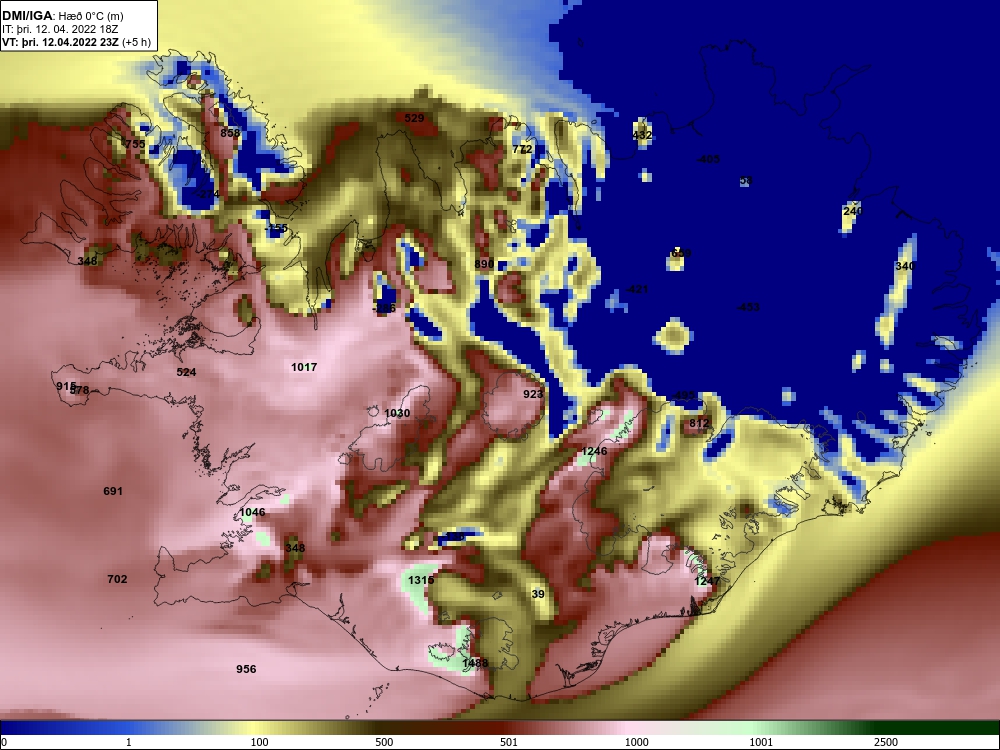Click the map value label 702
1000x750 pixels.
pyautogui.click(x=117, y=579)
